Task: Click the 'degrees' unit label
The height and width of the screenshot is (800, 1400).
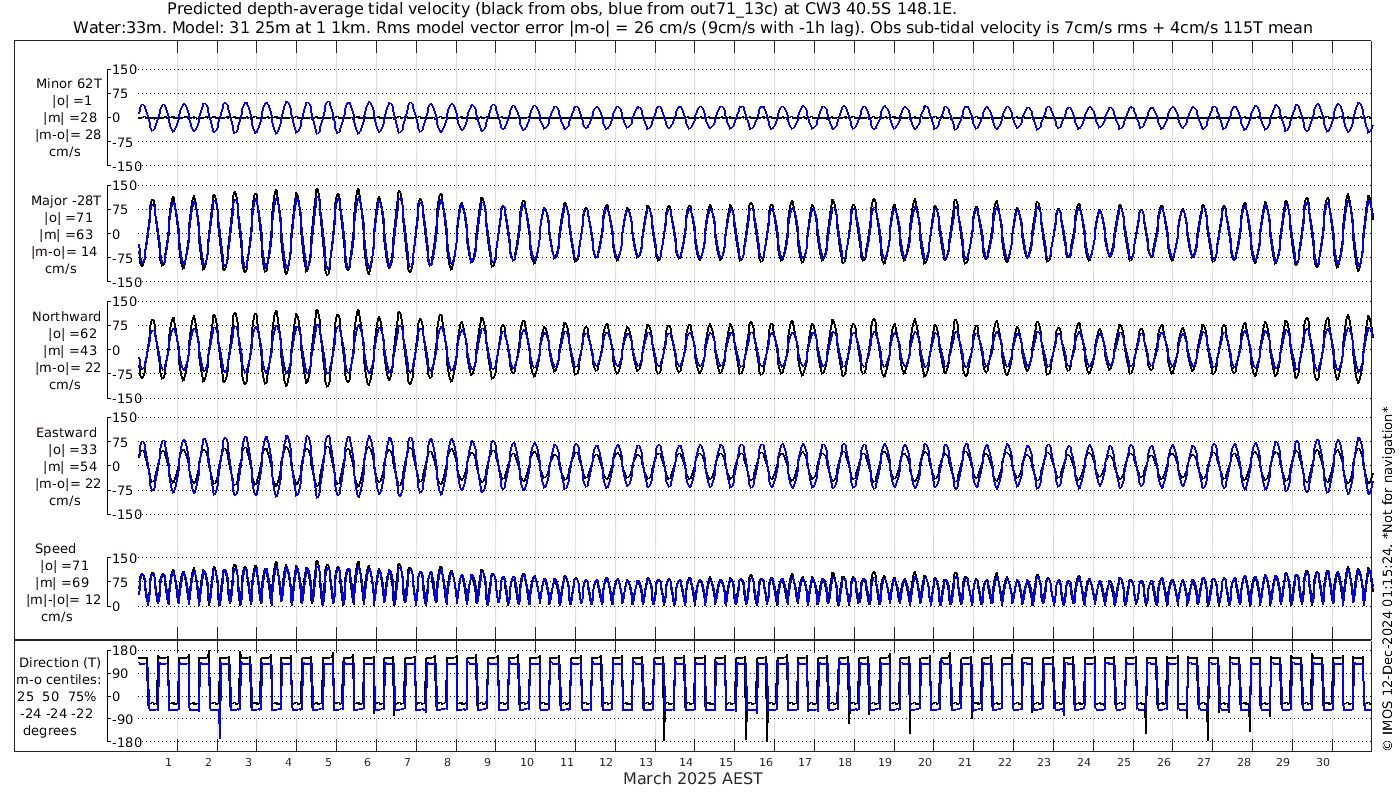Action: pyautogui.click(x=50, y=731)
